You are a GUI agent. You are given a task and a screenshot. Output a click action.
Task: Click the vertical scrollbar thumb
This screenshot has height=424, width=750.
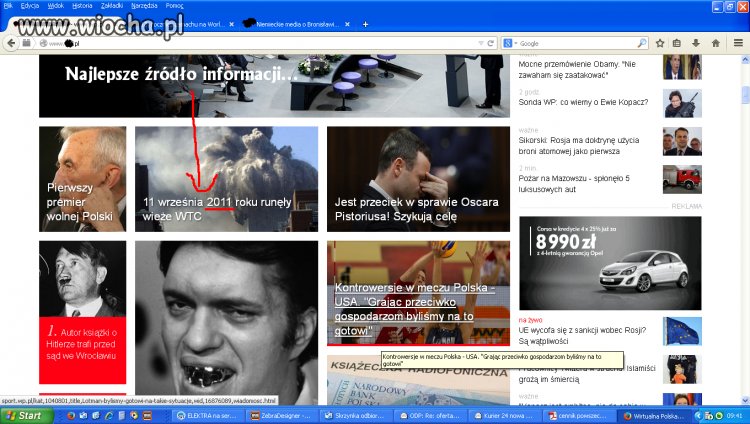coord(745,95)
